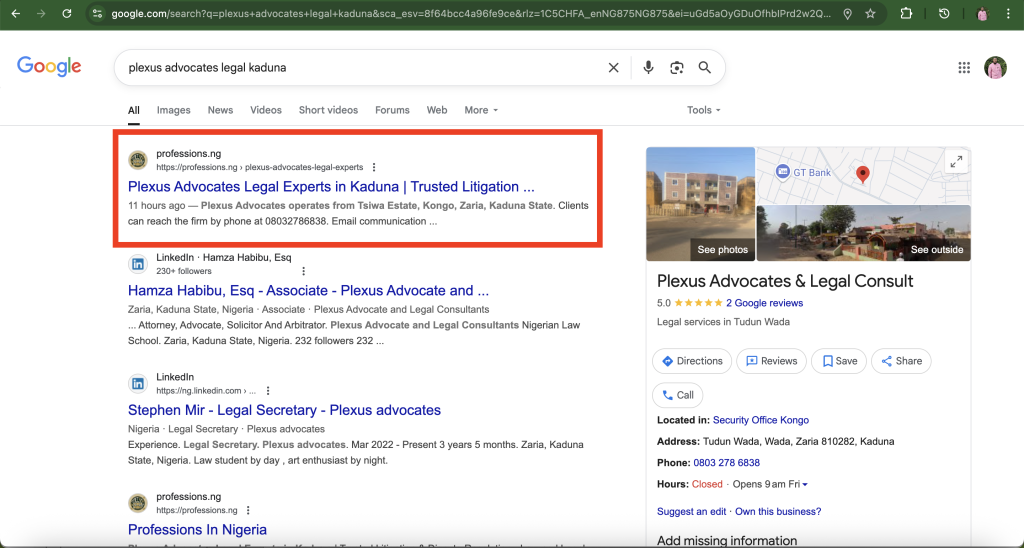Switch to the Web tab
Image resolution: width=1024 pixels, height=548 pixels.
click(437, 110)
